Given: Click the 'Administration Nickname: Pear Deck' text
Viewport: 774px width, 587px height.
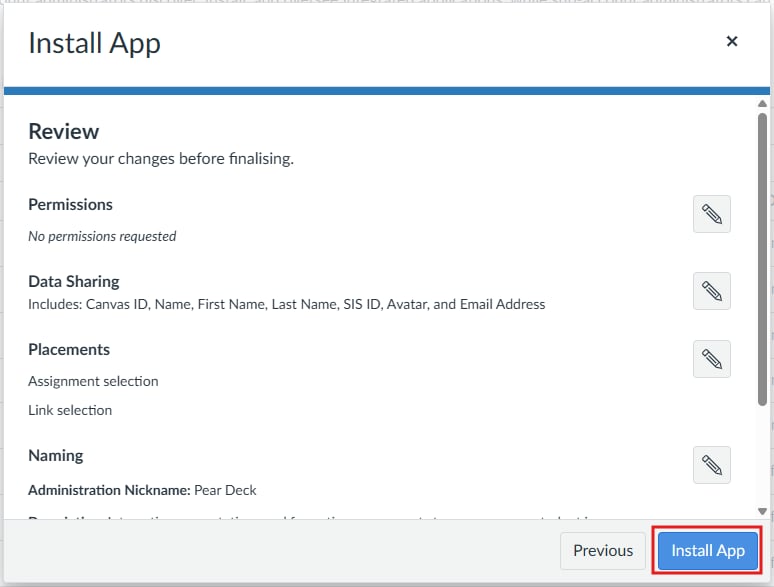Looking at the screenshot, I should coord(142,490).
